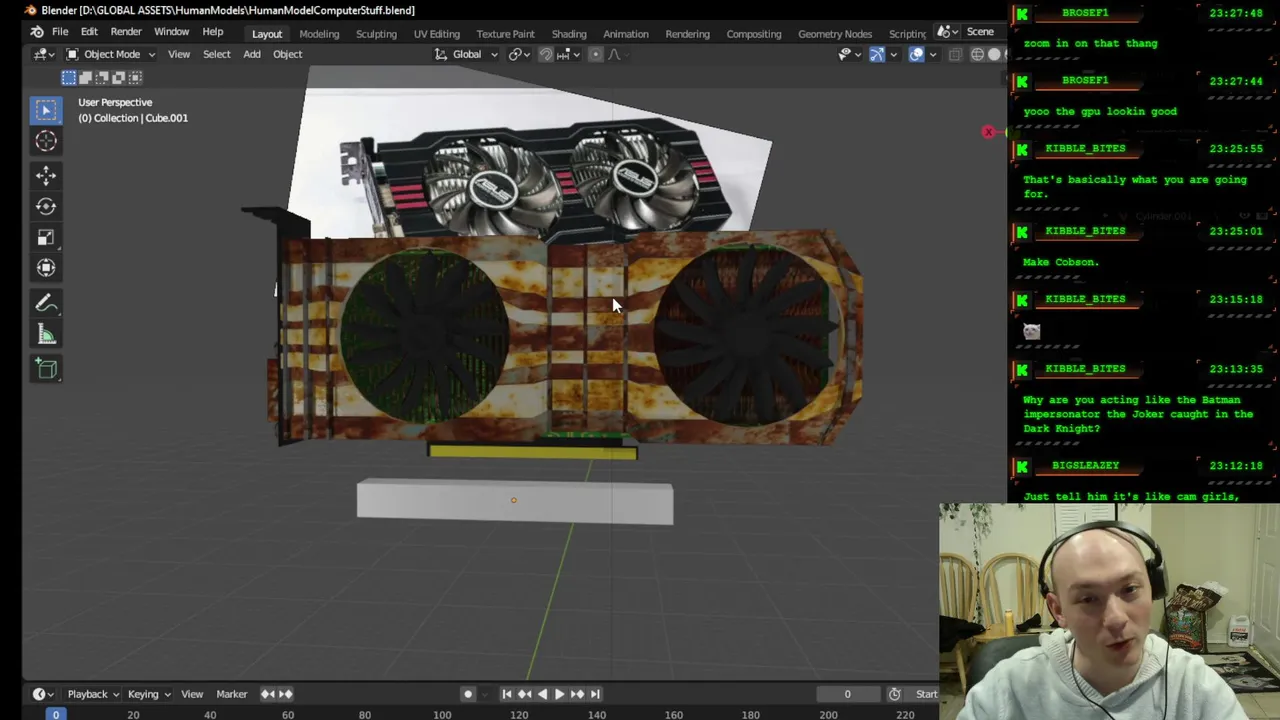Screen dimensions: 1280x720
Task: Click the intersect selection mode icon
Action: (133, 77)
